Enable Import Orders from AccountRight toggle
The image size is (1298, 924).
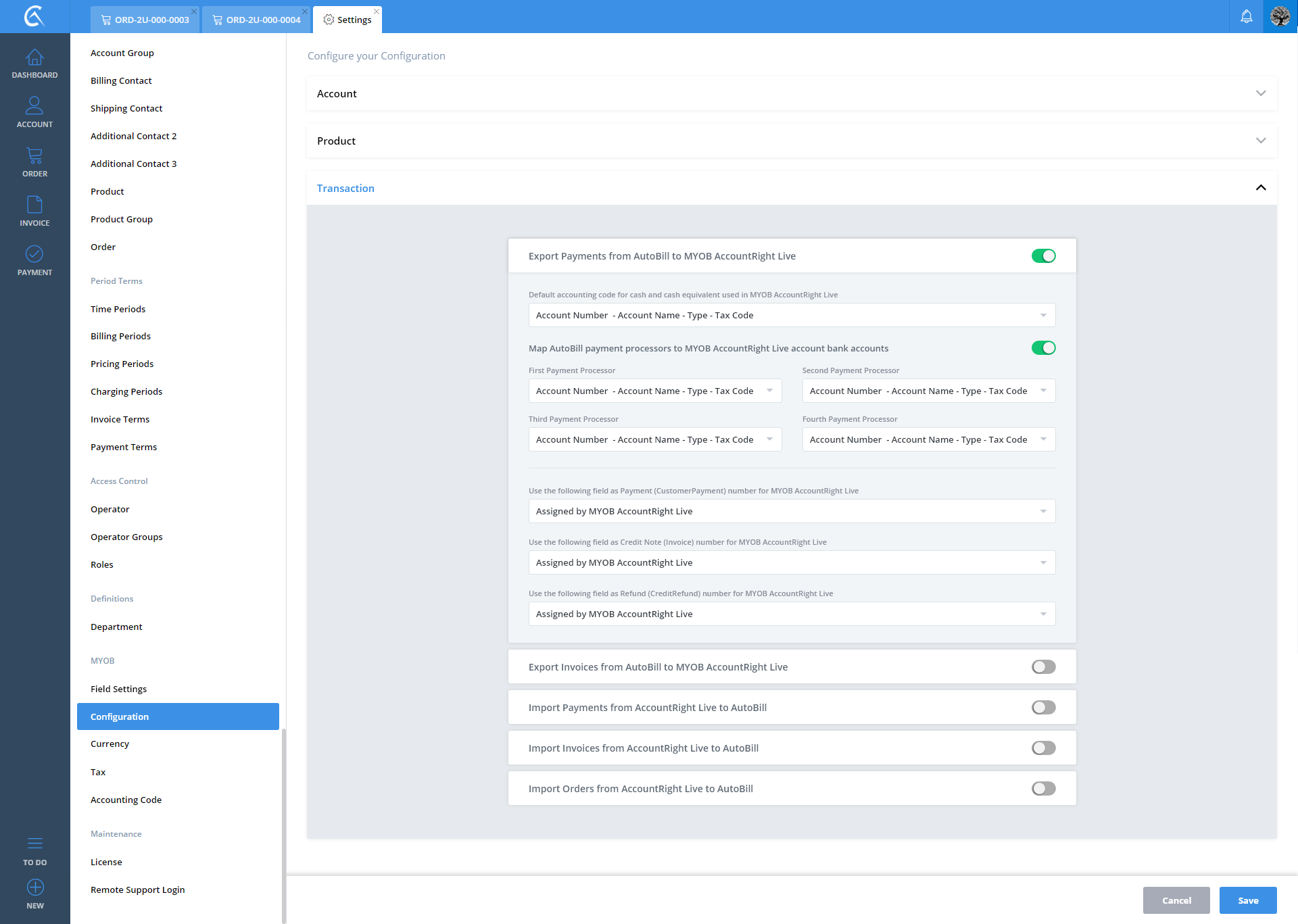click(x=1043, y=789)
